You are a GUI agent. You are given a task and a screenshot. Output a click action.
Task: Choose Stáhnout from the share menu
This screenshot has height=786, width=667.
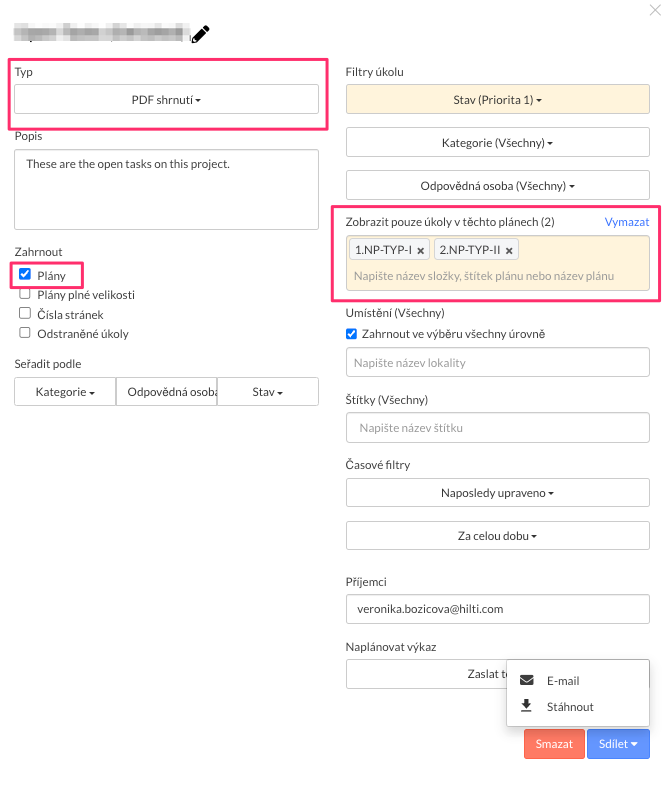(570, 707)
